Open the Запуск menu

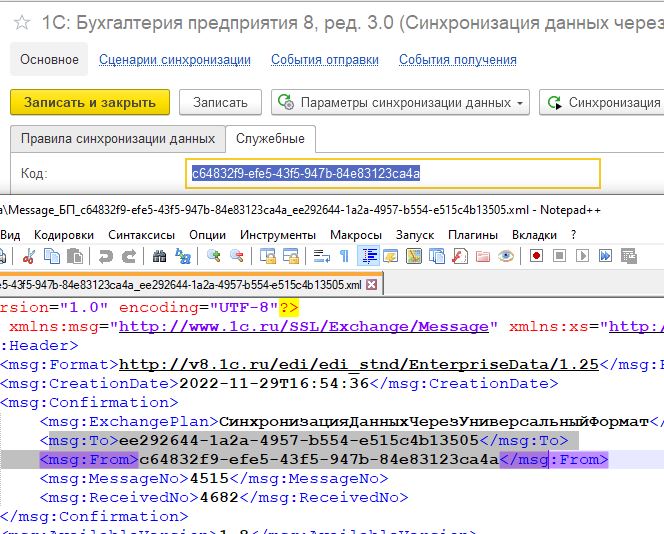tap(415, 235)
